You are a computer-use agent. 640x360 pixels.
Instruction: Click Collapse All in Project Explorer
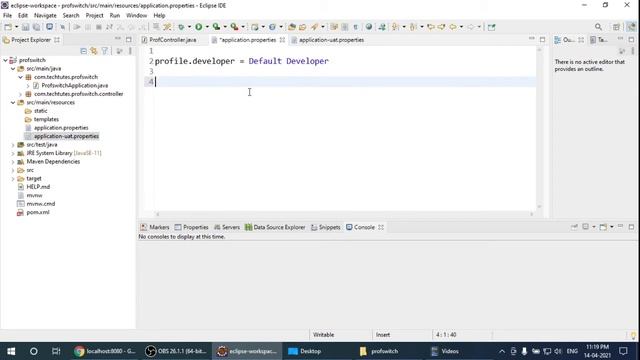(x=83, y=51)
